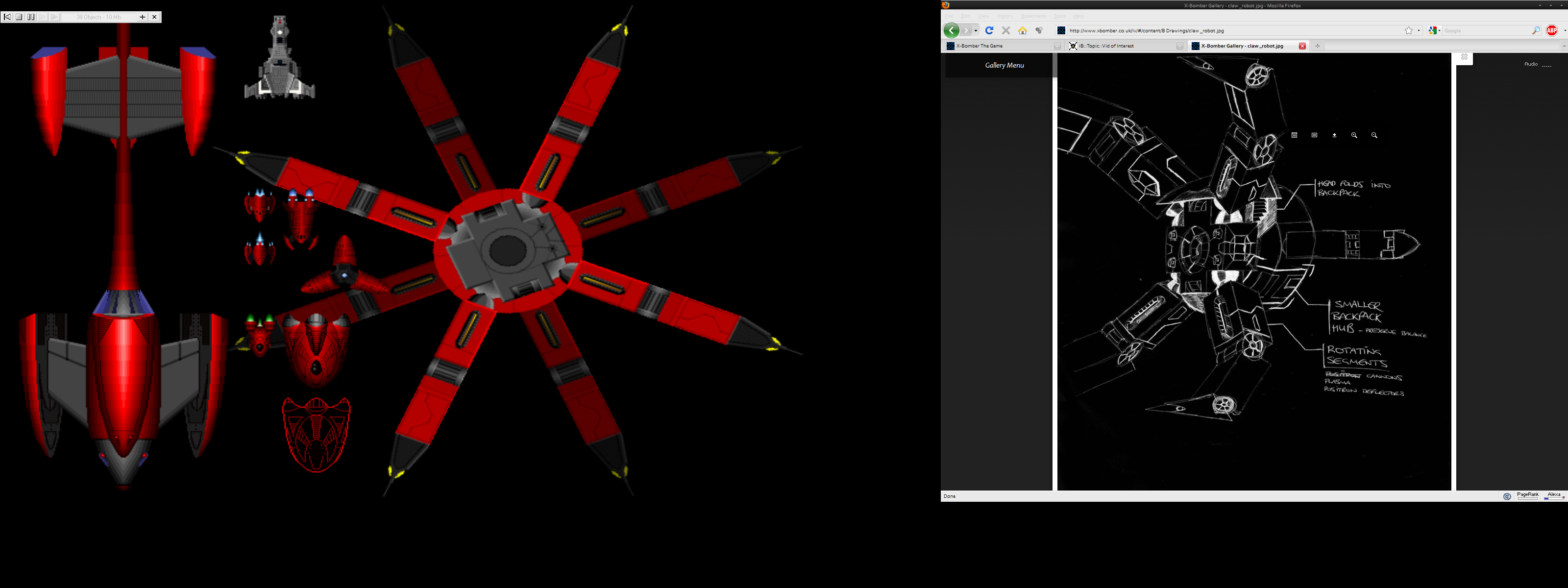Close the 'iB::Topic::Vid of Interest' tab

pyautogui.click(x=1179, y=46)
